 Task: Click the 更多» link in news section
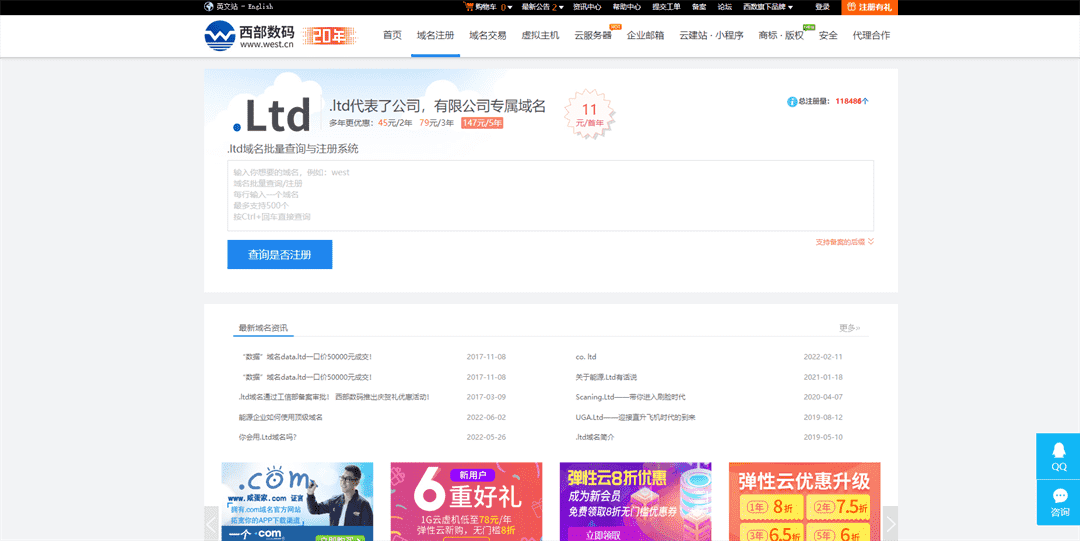click(x=850, y=327)
